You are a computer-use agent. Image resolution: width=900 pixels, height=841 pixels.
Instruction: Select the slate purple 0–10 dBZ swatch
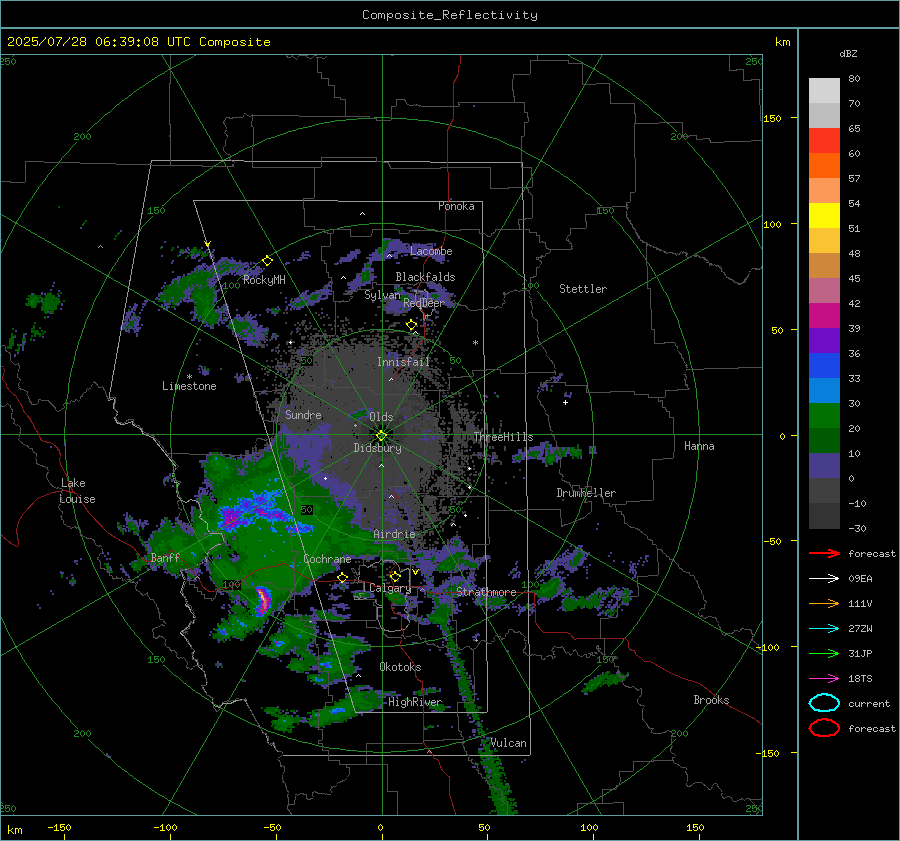[x=824, y=466]
